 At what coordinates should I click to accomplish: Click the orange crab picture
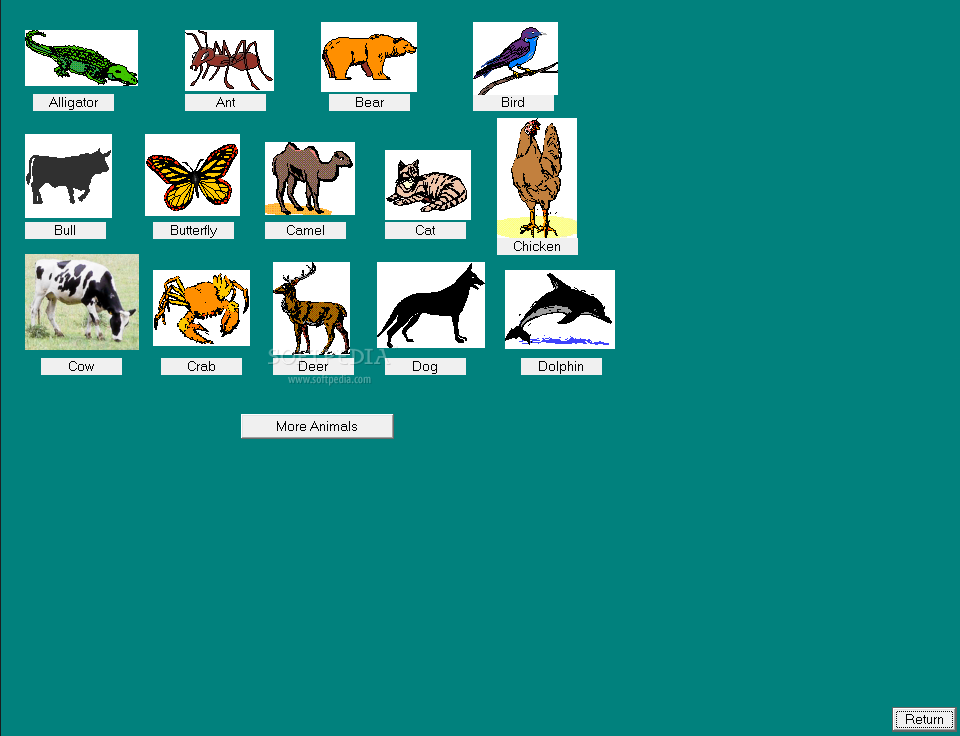click(201, 308)
